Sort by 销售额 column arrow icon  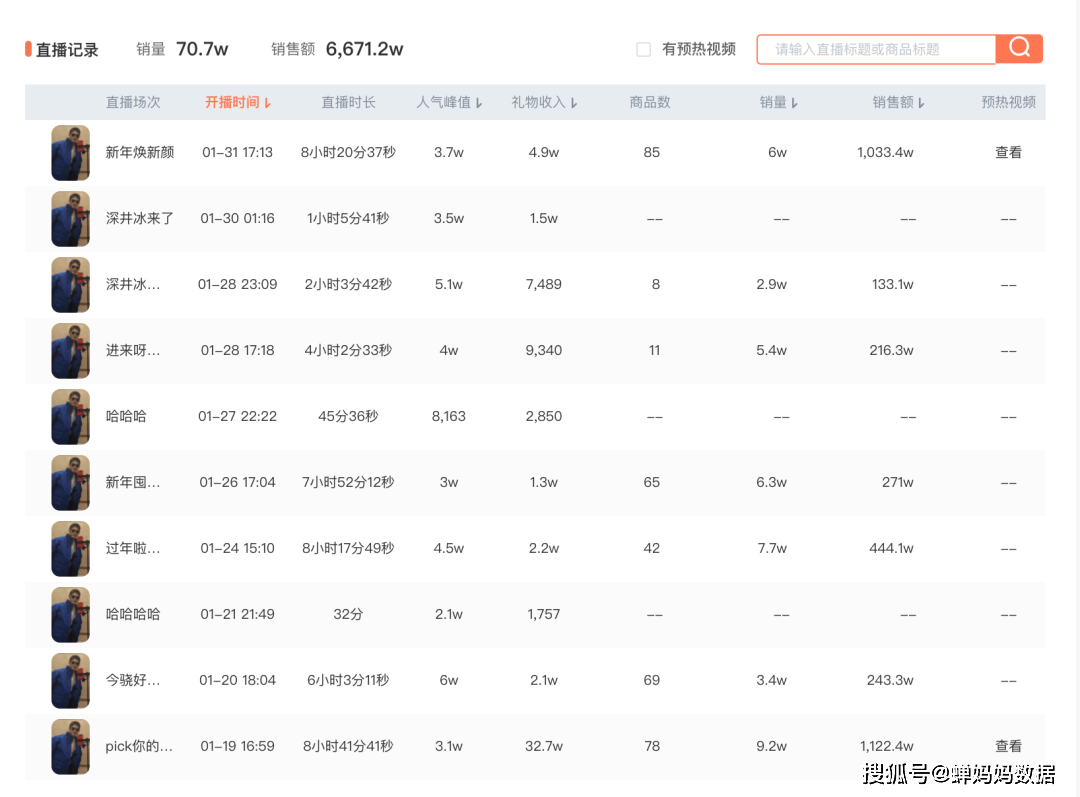921,103
